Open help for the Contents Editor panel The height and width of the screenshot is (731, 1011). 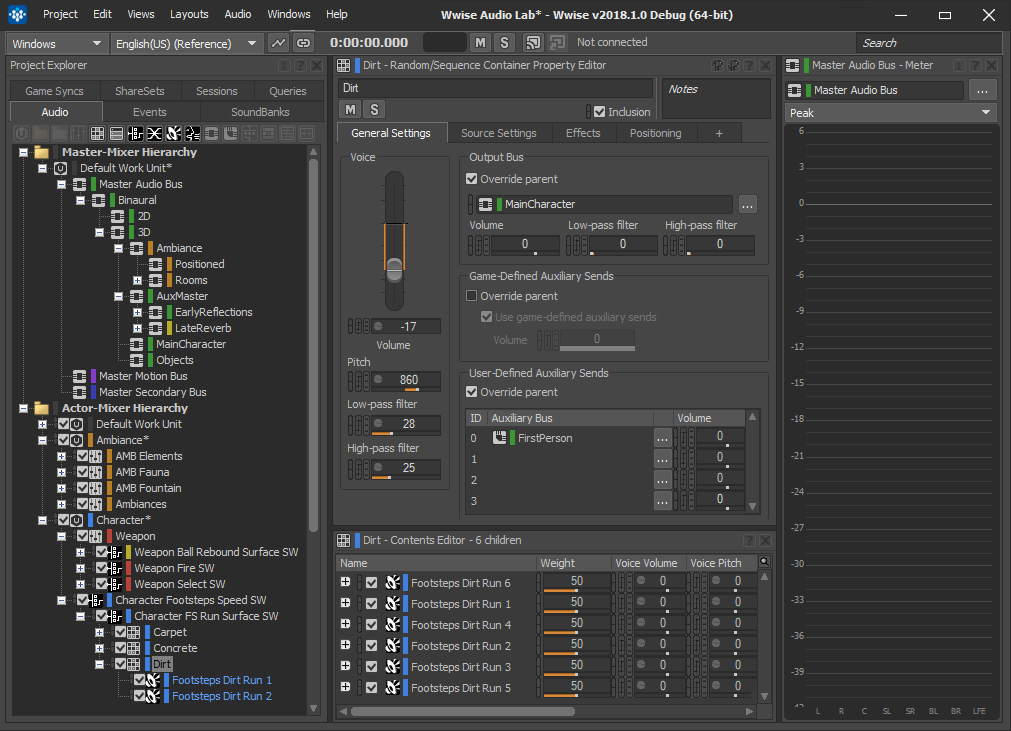[749, 540]
